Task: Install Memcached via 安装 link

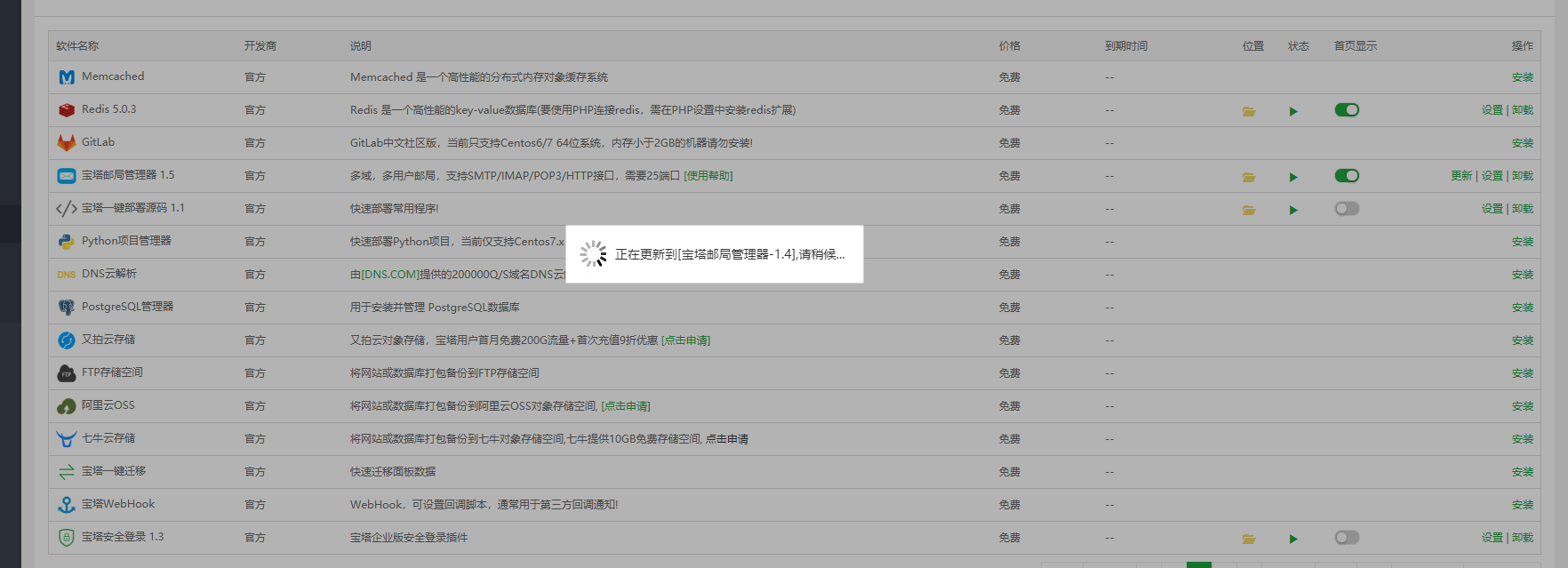Action: [x=1523, y=77]
